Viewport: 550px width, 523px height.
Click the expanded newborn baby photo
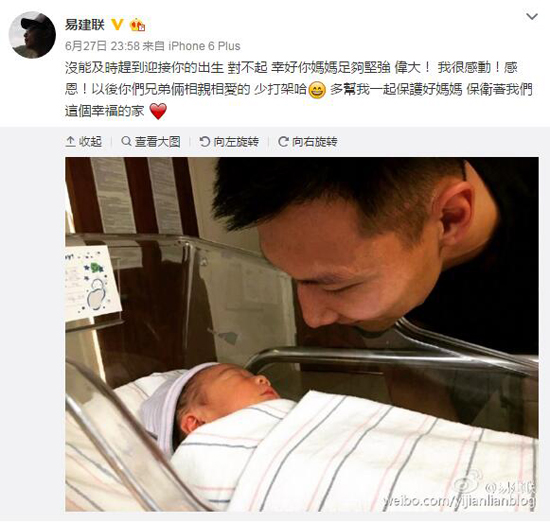(x=302, y=334)
